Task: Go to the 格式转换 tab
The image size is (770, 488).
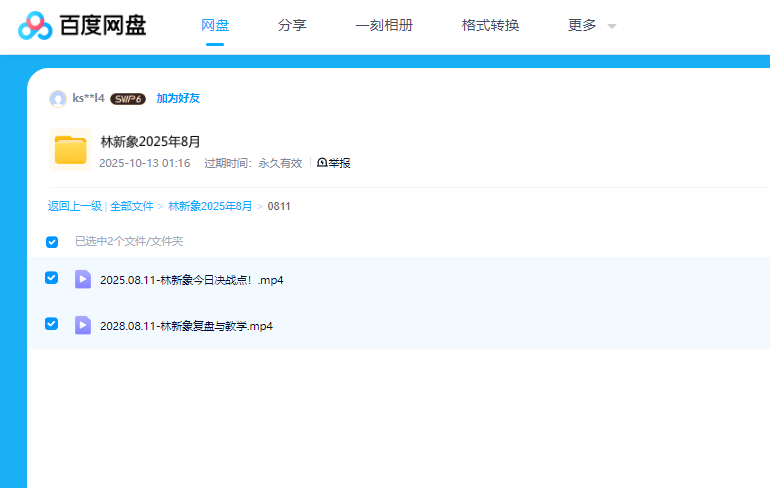Action: pyautogui.click(x=490, y=25)
